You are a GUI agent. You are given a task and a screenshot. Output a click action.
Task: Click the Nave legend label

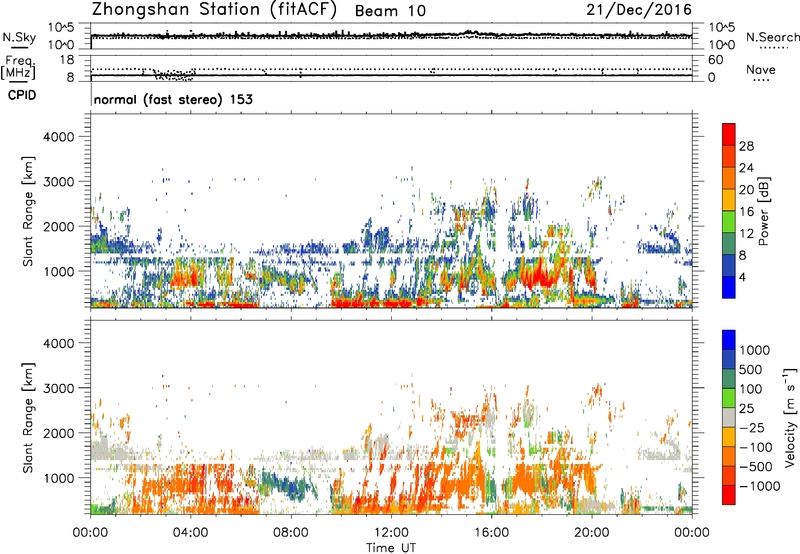point(761,69)
